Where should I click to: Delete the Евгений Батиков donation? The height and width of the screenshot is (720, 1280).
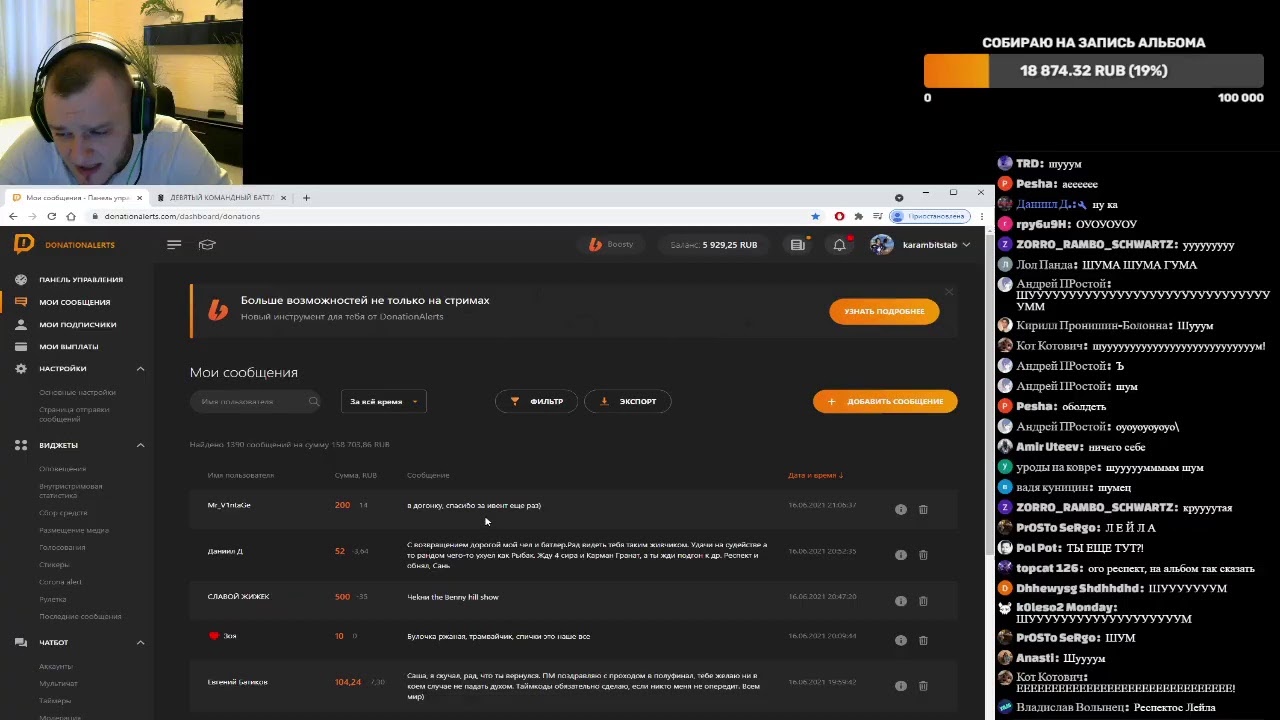coord(923,686)
